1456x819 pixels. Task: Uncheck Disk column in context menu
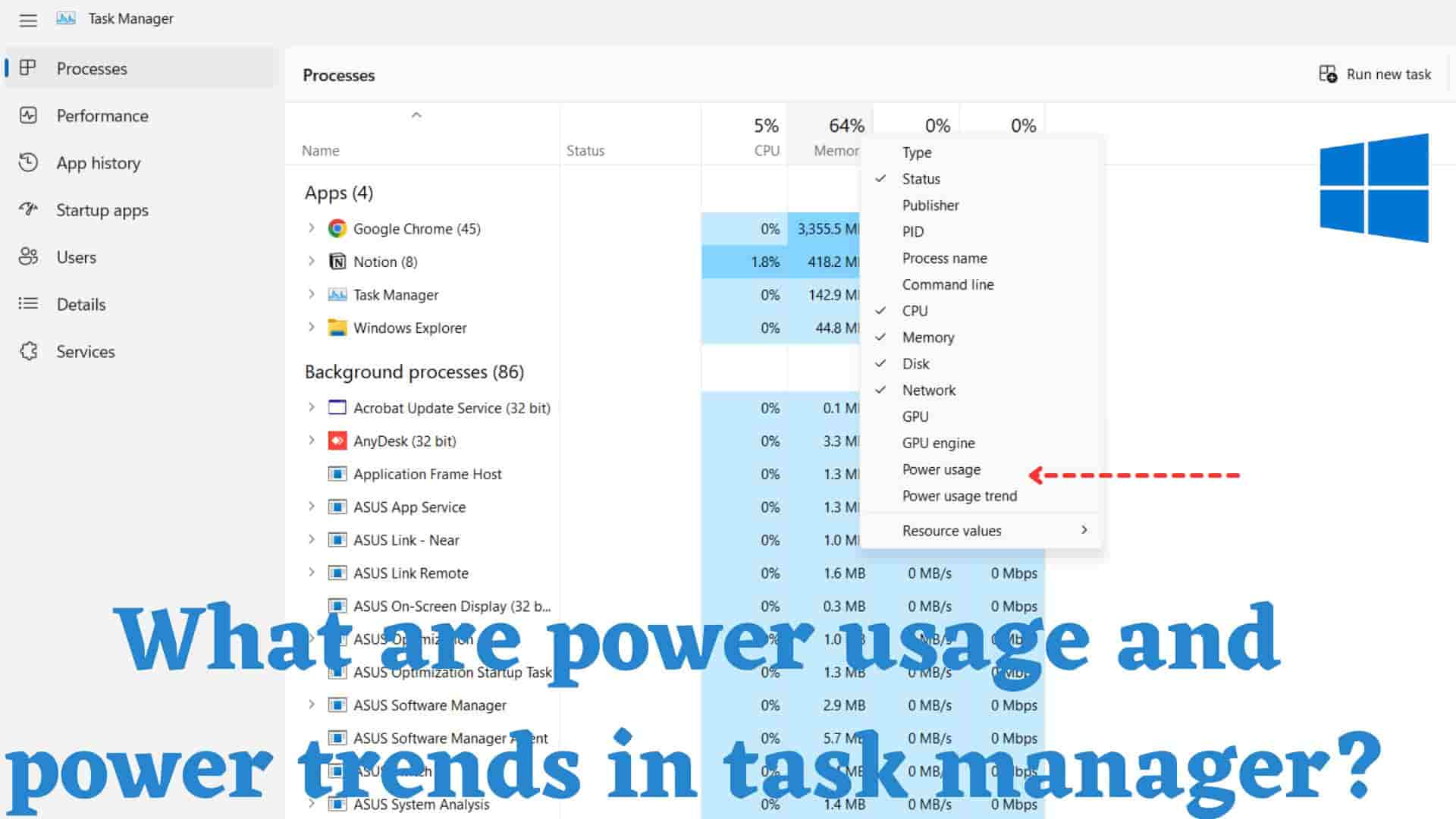(981, 364)
